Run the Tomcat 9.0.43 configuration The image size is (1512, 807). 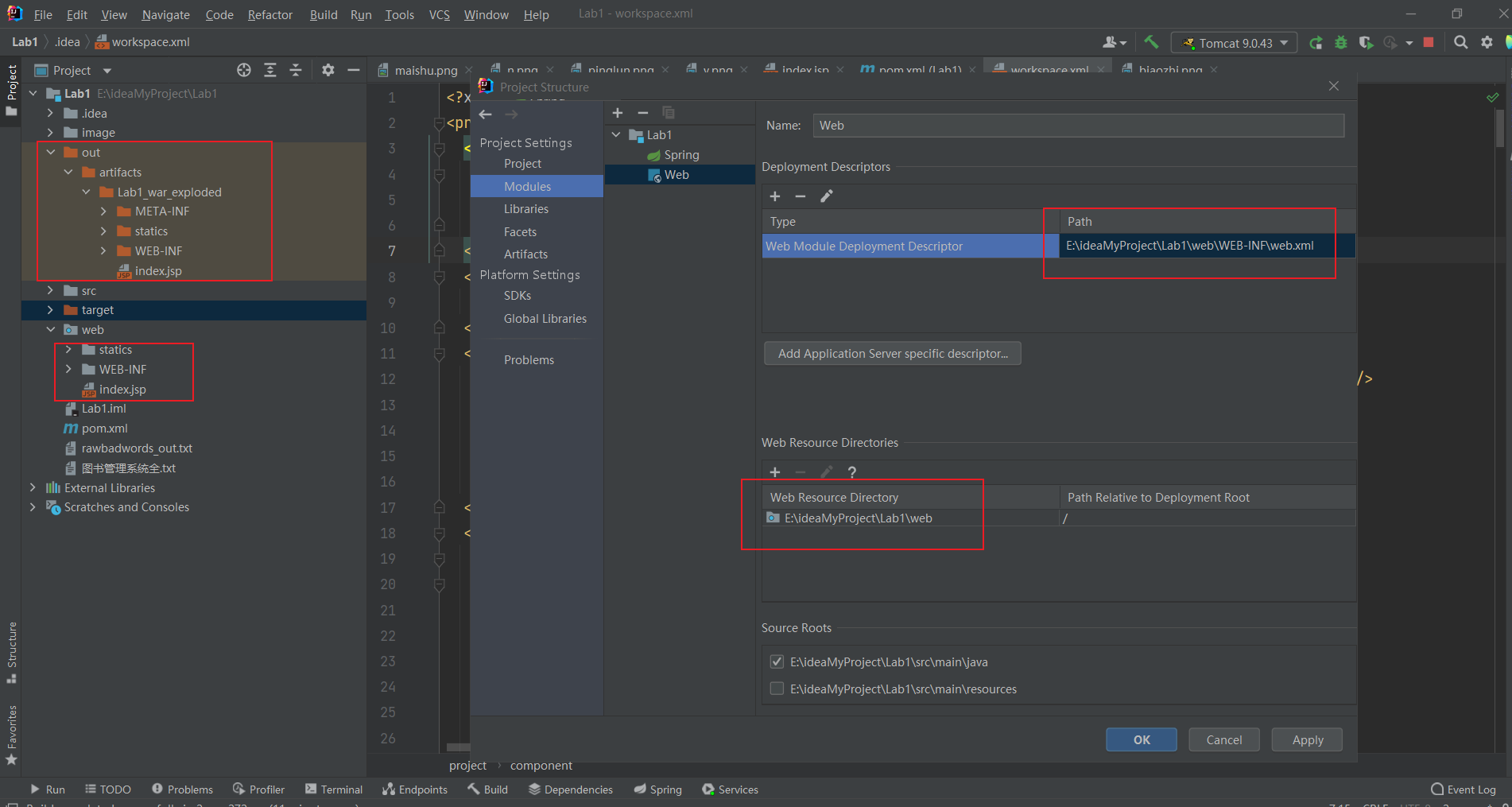pos(1316,42)
